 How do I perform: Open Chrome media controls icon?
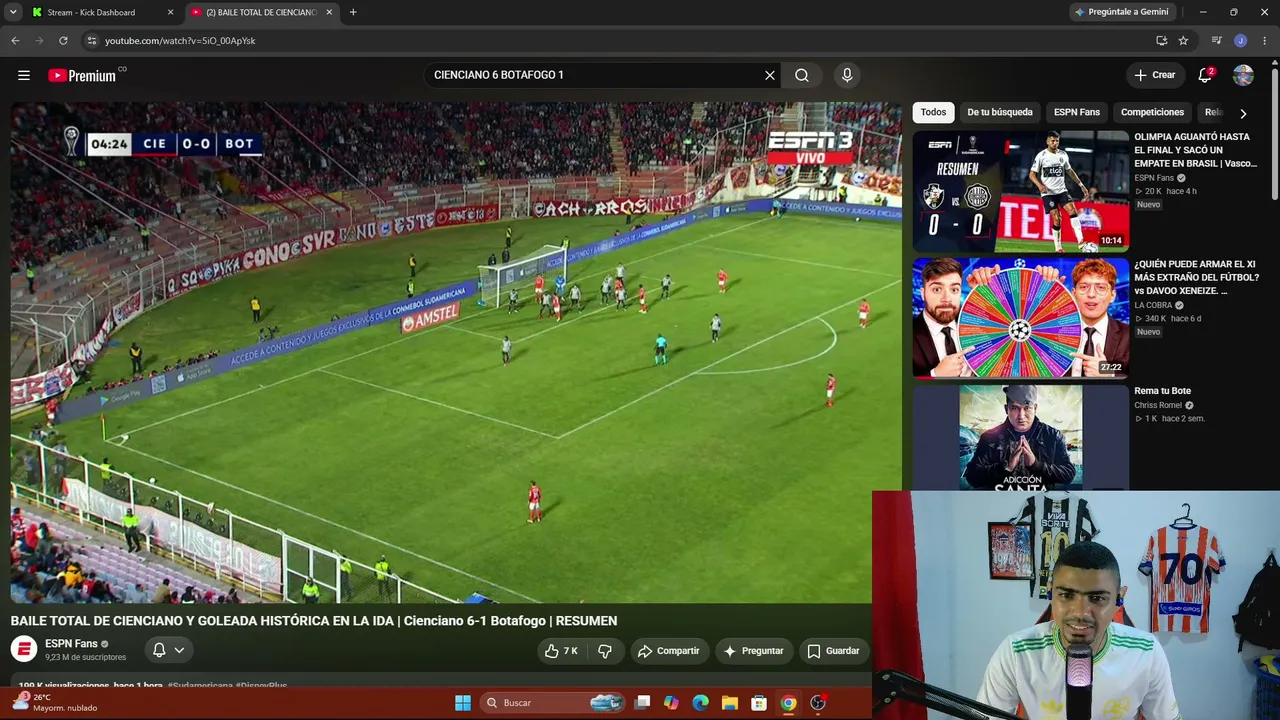1216,41
